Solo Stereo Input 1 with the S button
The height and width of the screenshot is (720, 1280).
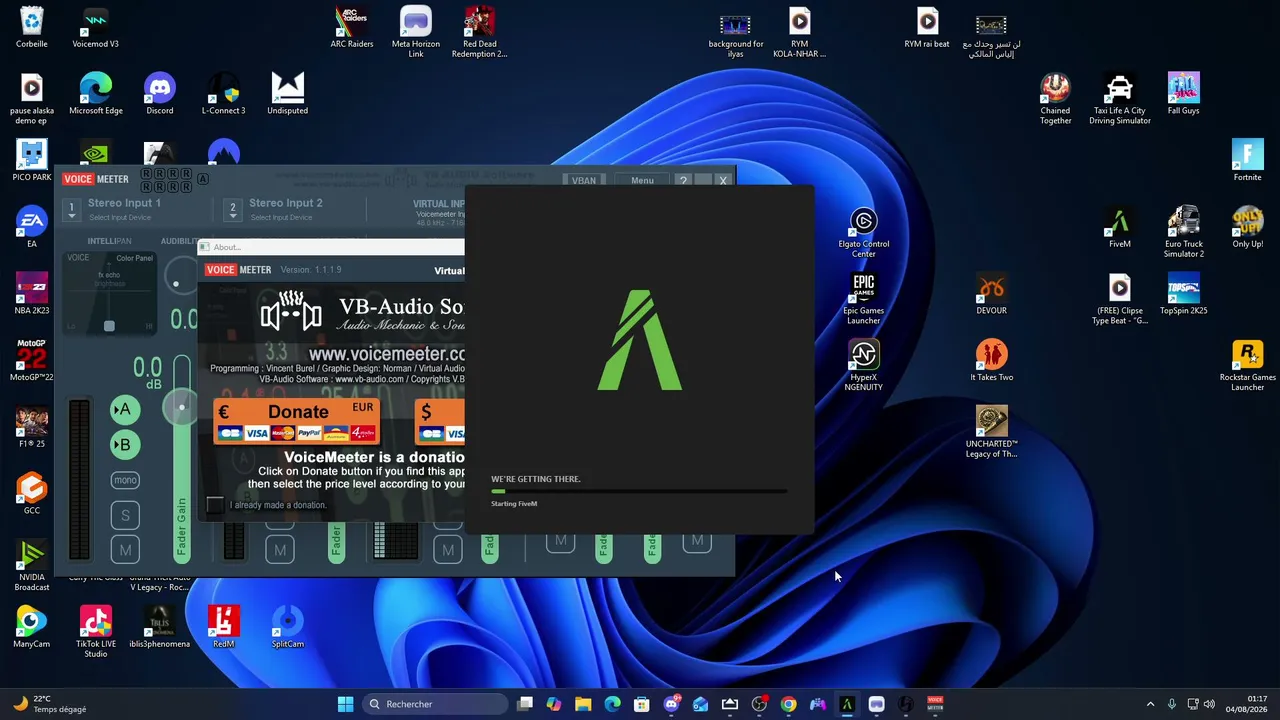125,515
